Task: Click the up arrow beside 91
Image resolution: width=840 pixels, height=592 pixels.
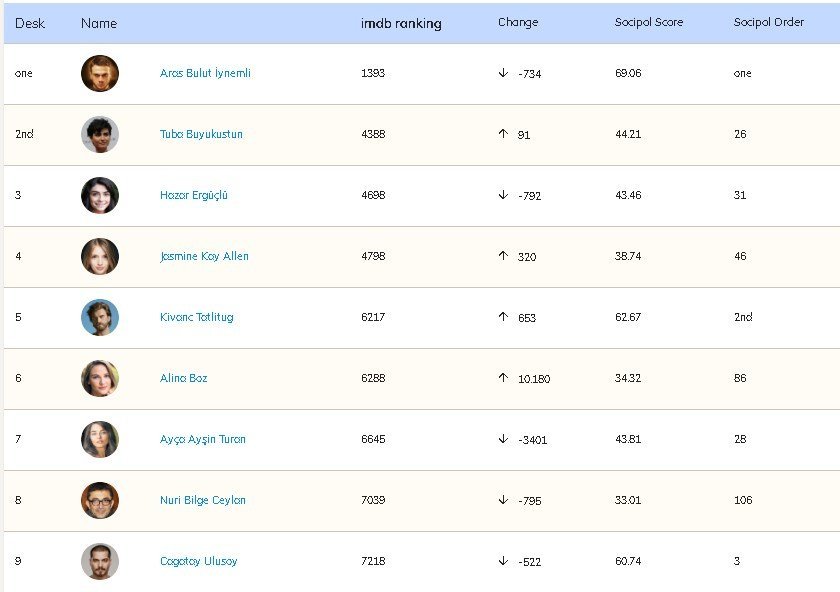Action: coord(503,134)
